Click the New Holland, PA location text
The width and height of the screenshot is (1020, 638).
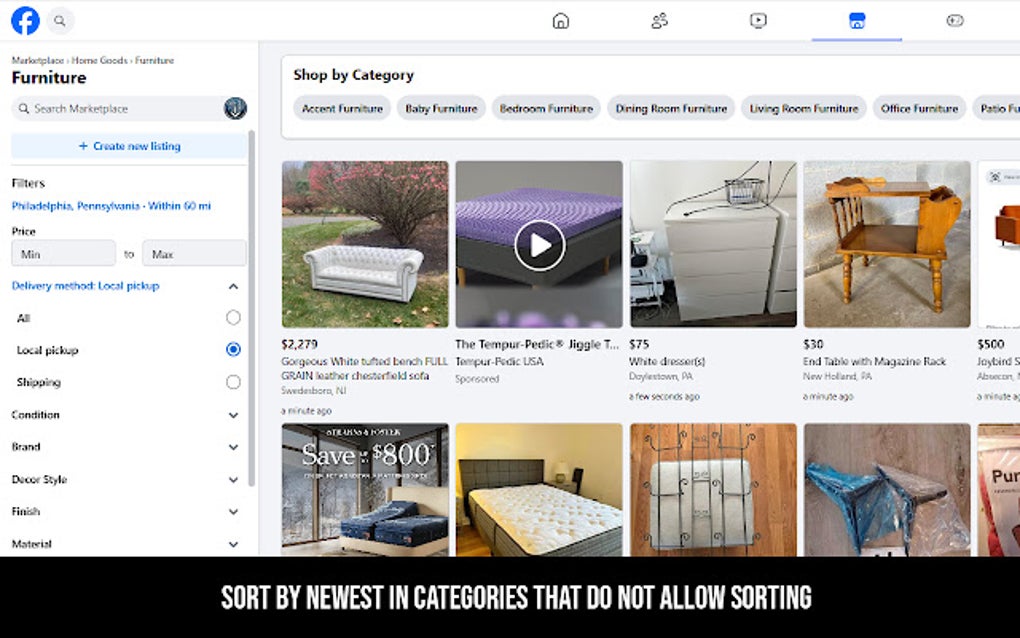(837, 377)
